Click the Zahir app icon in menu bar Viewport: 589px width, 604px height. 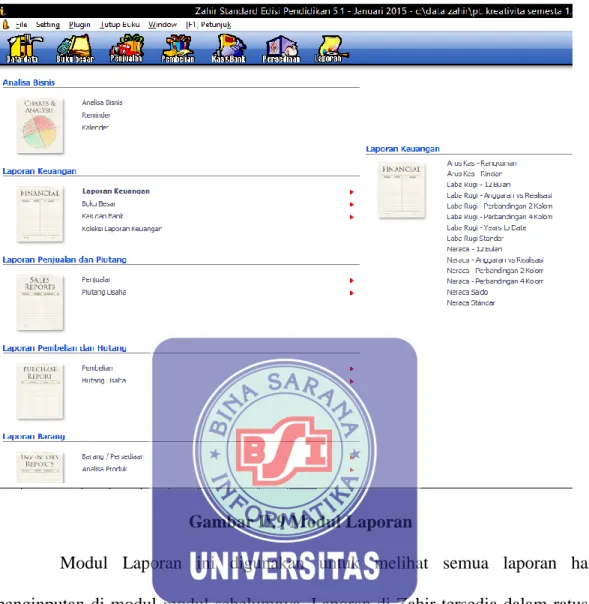click(5, 25)
